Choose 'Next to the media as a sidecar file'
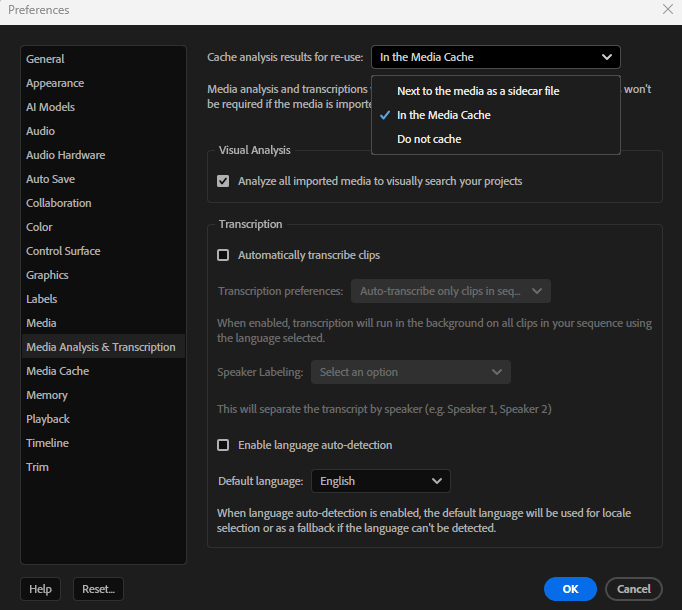 pyautogui.click(x=496, y=91)
